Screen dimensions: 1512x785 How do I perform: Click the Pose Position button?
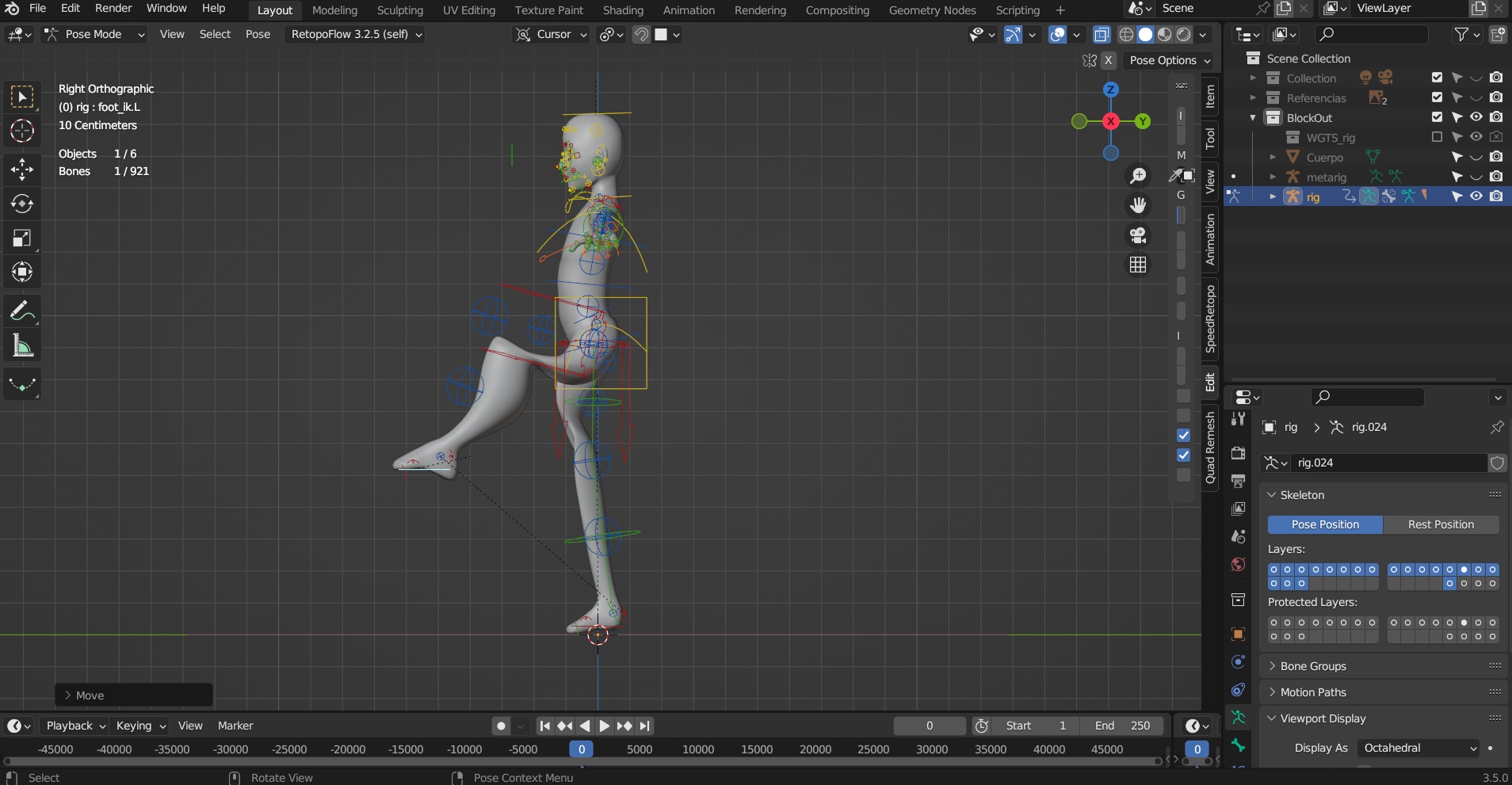click(x=1325, y=524)
